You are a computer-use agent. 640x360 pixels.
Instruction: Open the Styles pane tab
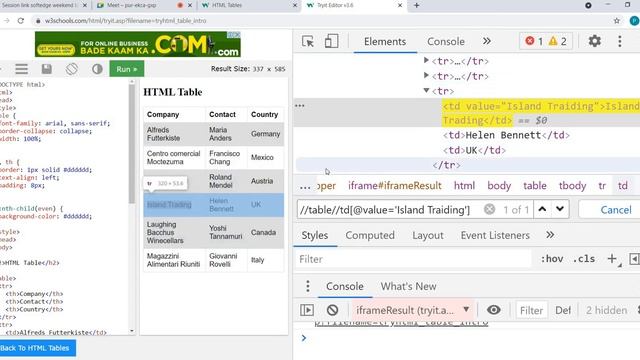[315, 236]
